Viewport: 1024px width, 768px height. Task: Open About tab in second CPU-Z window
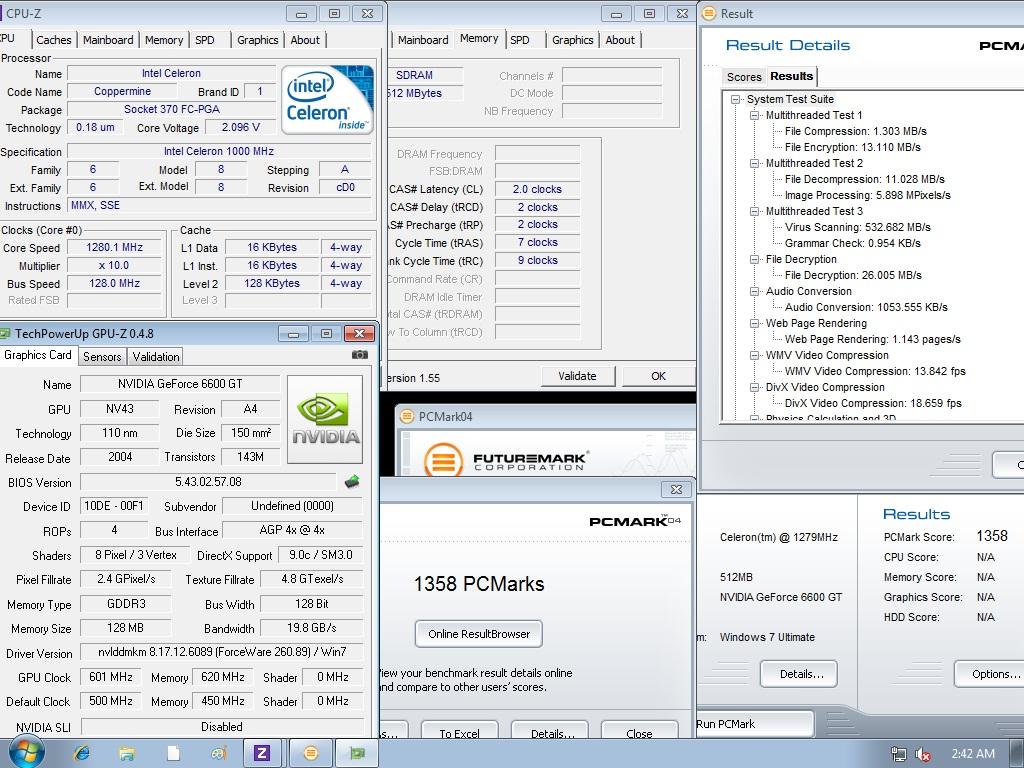[620, 40]
